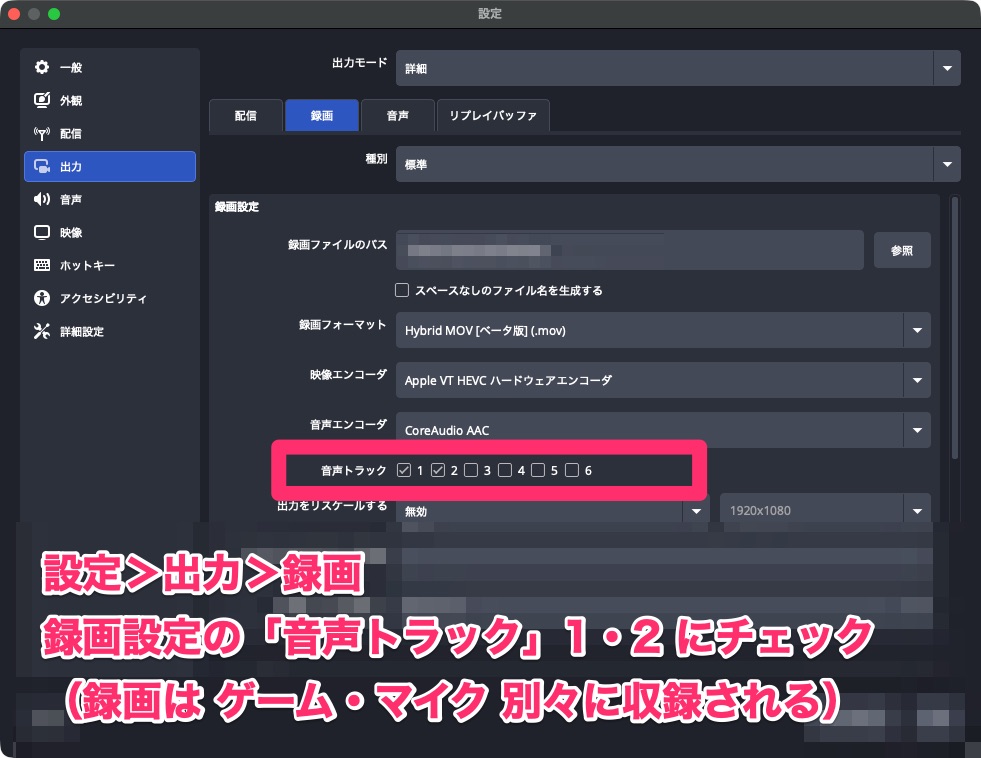Click the アクセシビリティ icon in sidebar

42,298
